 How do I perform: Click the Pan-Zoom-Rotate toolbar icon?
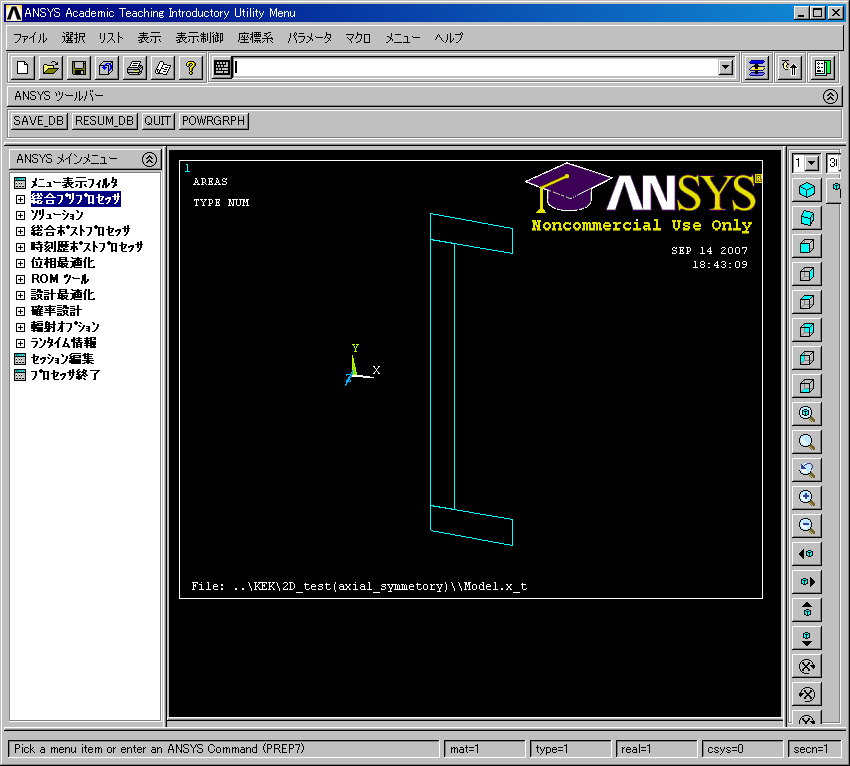tap(107, 68)
